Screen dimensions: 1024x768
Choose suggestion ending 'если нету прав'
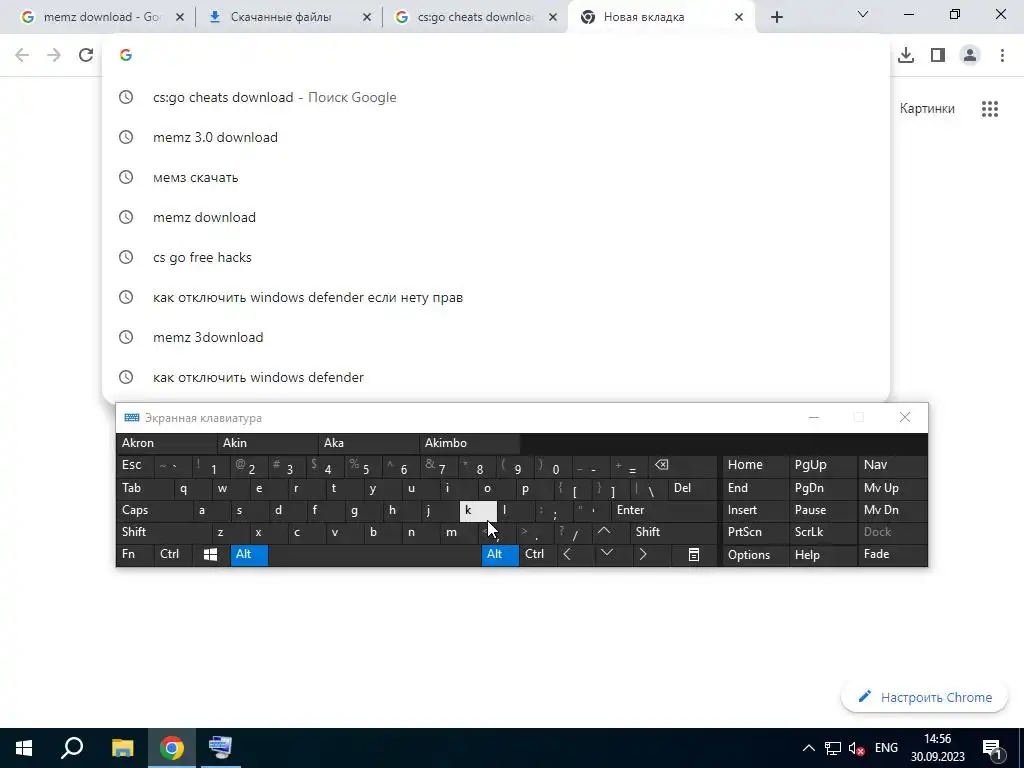(496, 297)
